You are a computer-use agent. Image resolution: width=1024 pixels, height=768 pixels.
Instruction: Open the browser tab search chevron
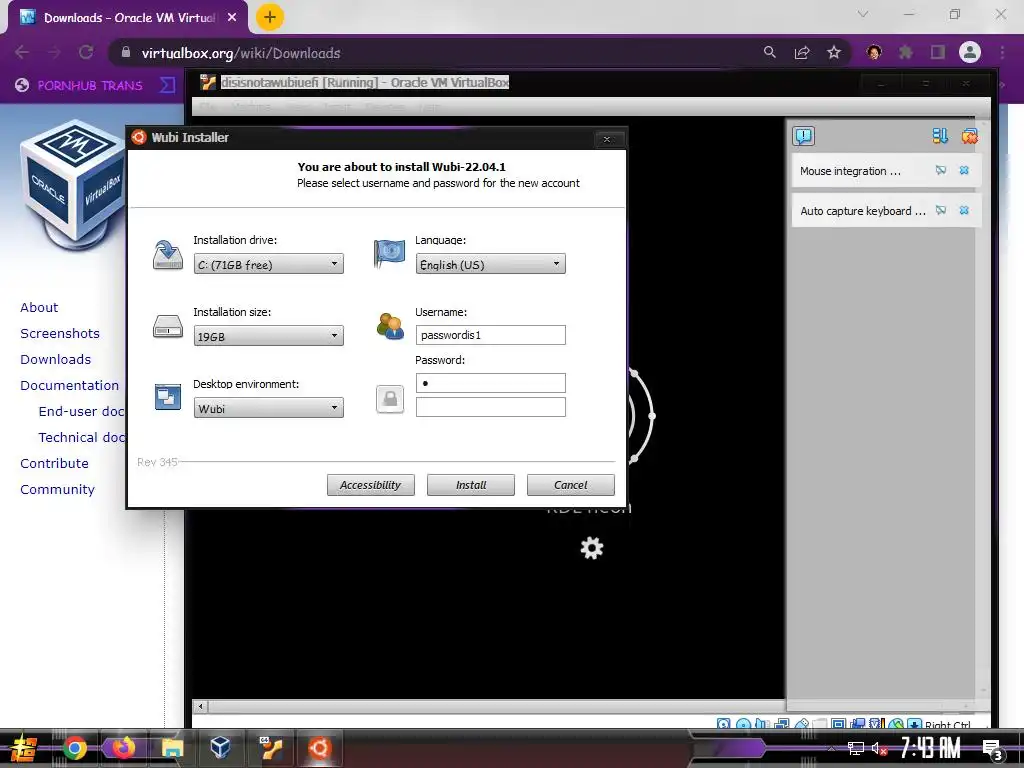(x=863, y=14)
